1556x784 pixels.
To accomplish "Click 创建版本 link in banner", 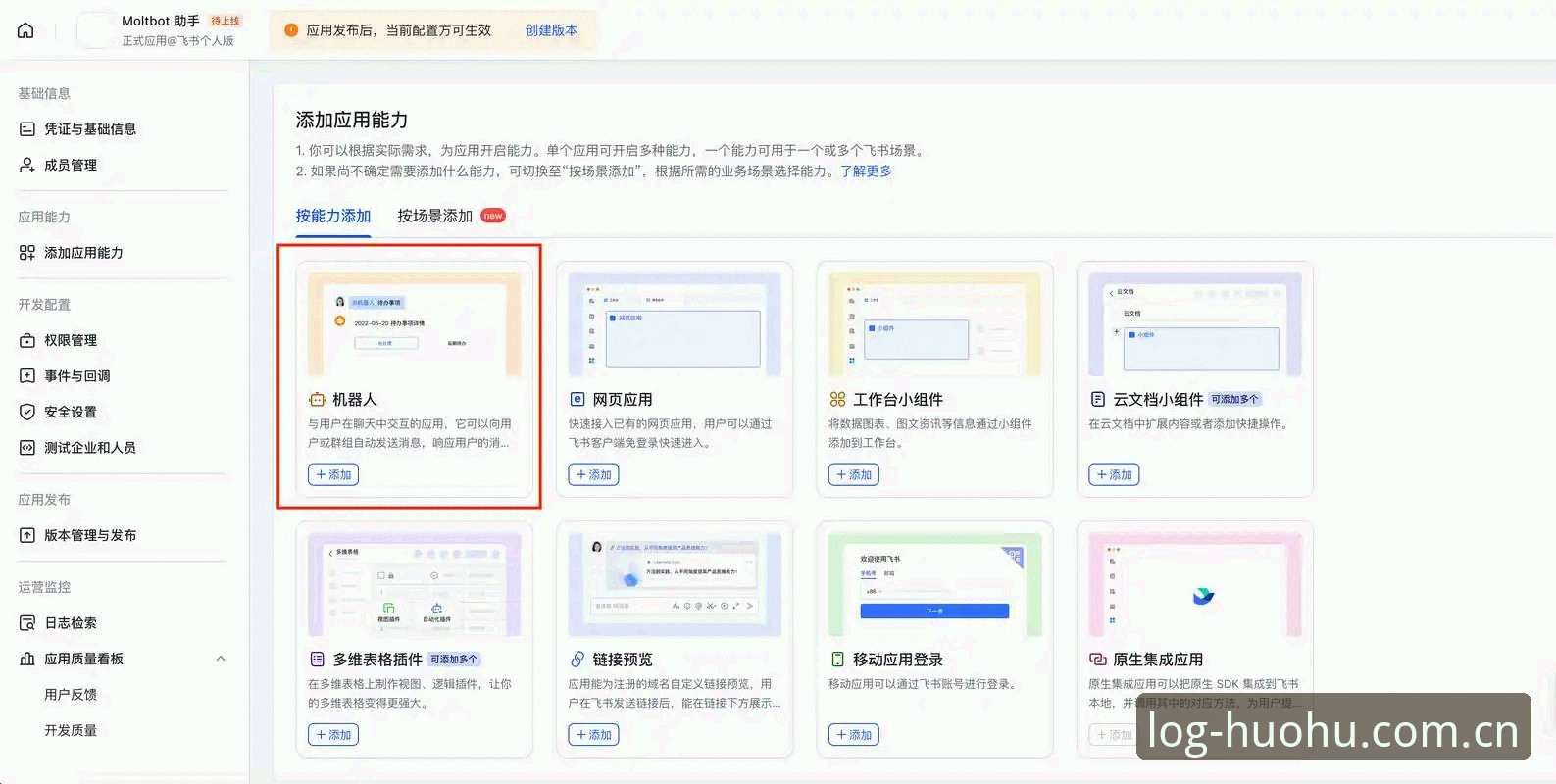I will (x=551, y=30).
